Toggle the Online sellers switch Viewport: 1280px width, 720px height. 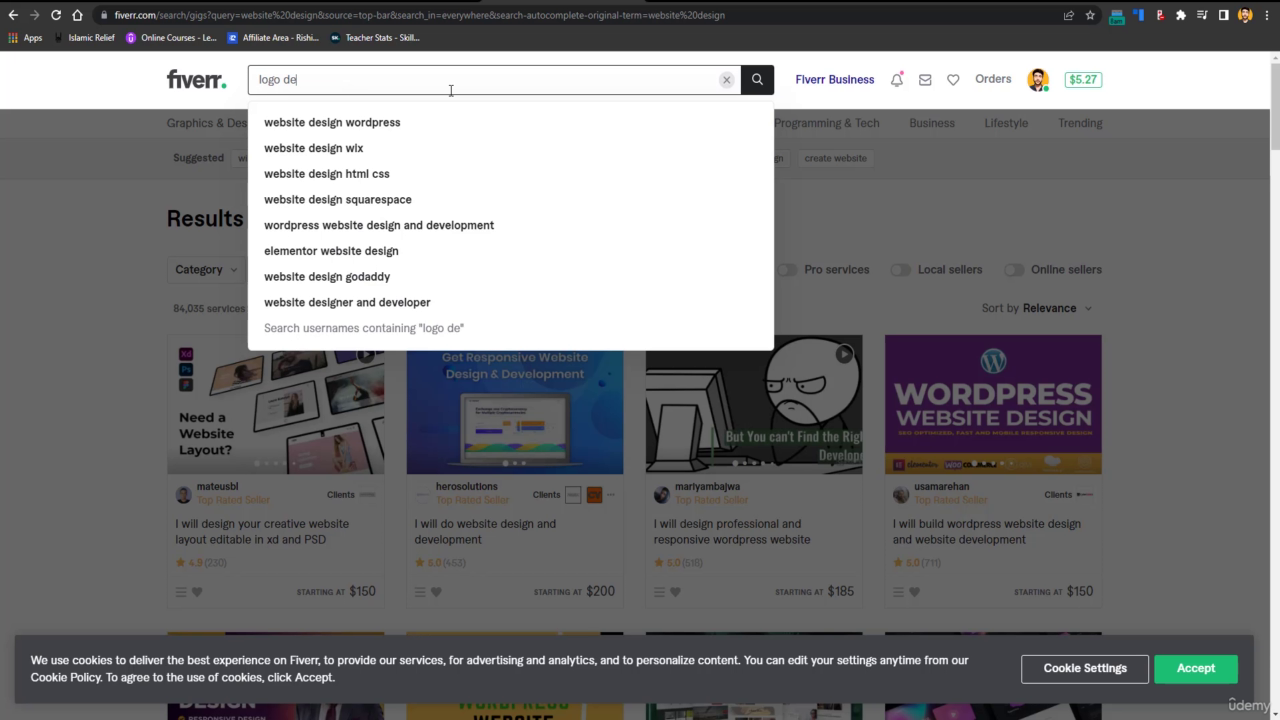(1014, 270)
